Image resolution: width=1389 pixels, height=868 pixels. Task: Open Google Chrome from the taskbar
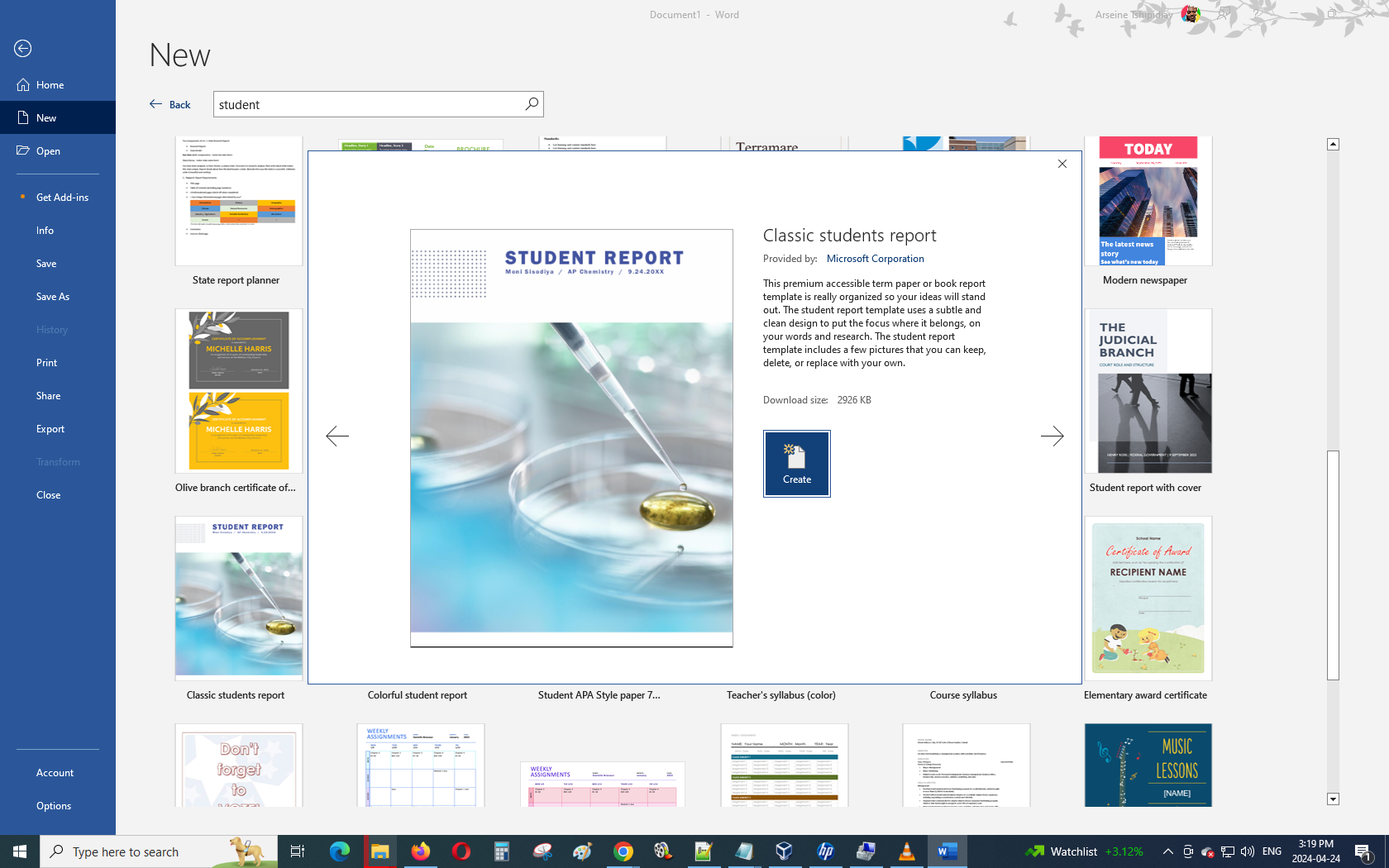coord(623,851)
